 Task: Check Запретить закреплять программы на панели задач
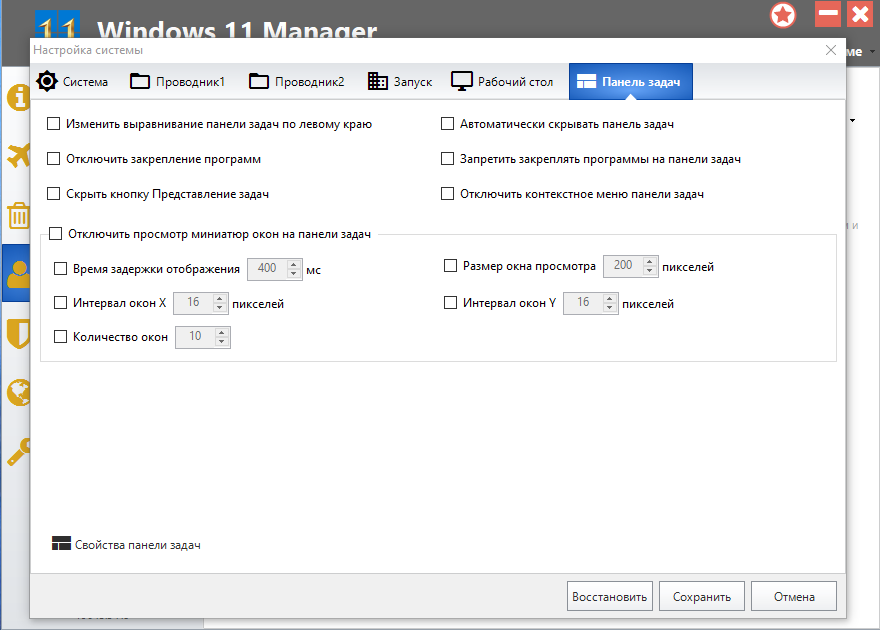tap(447, 159)
